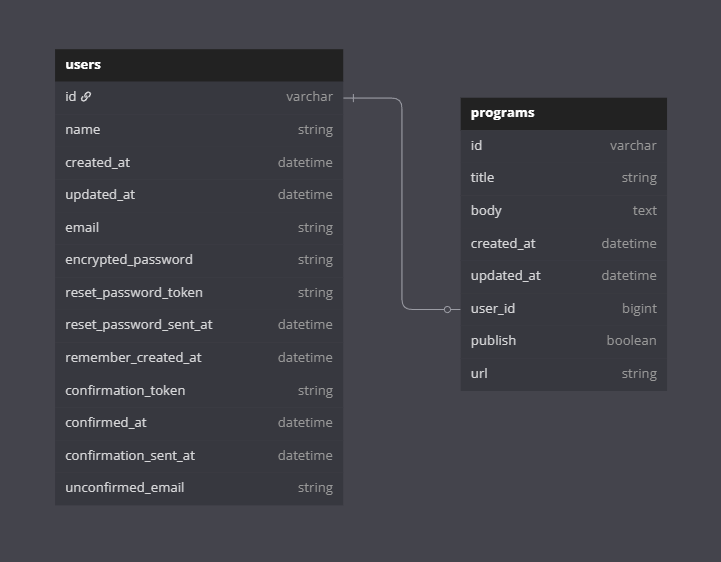Select the email row in users table
Image resolution: width=721 pixels, height=562 pixels.
point(198,227)
